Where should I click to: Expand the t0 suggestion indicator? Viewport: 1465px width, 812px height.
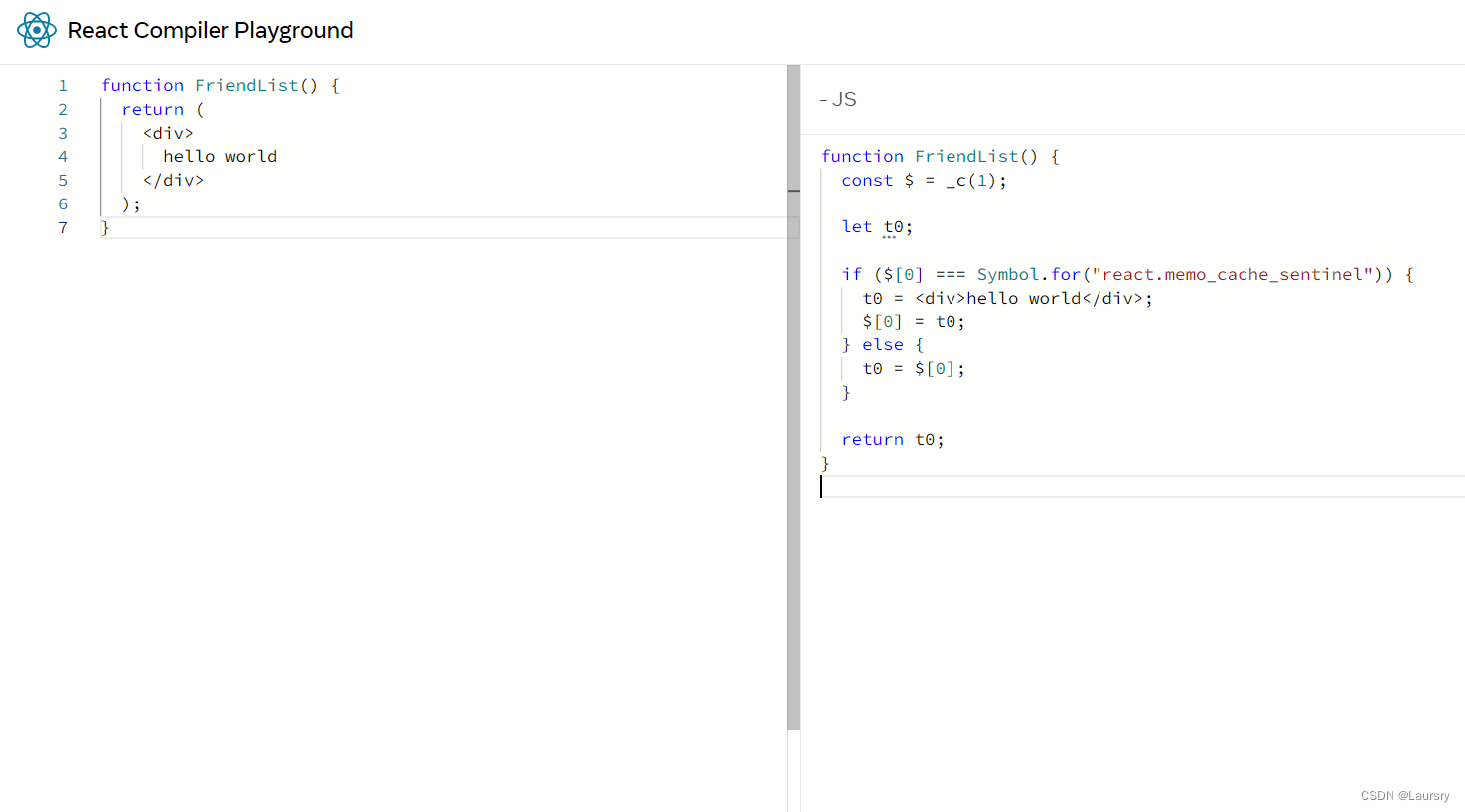891,236
